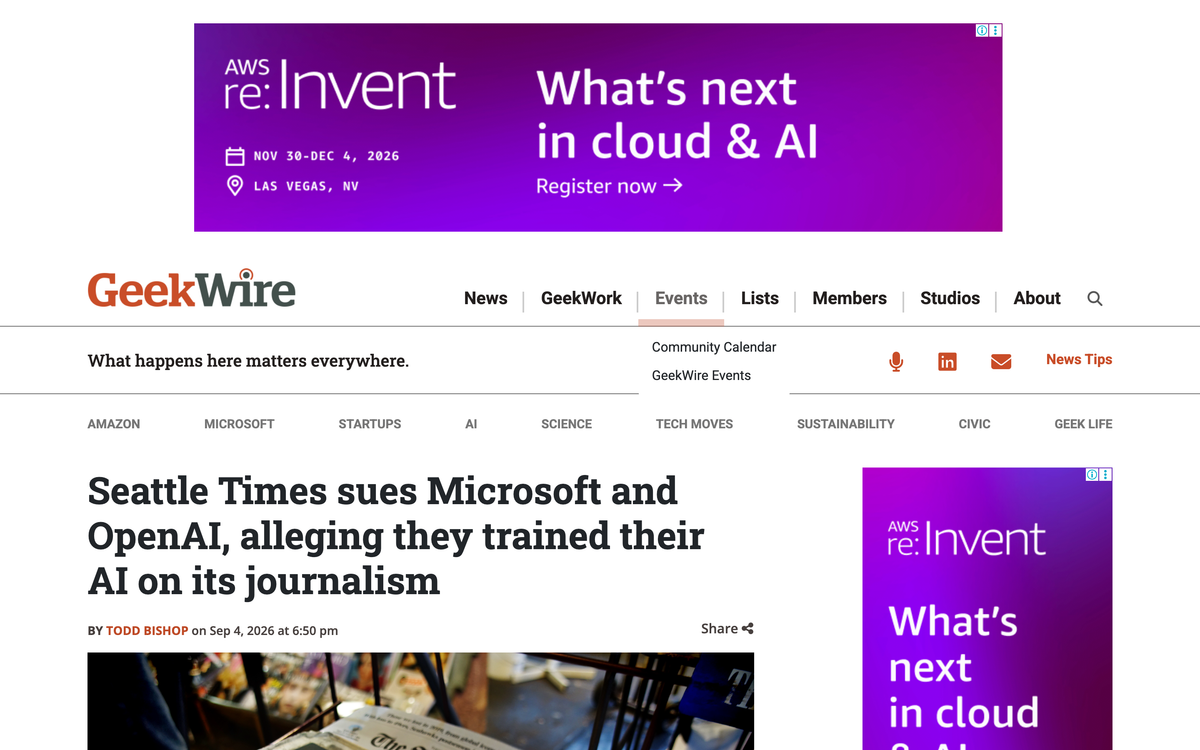
Task: Click the Seattle Times sues Microsoft headline
Action: 396,536
